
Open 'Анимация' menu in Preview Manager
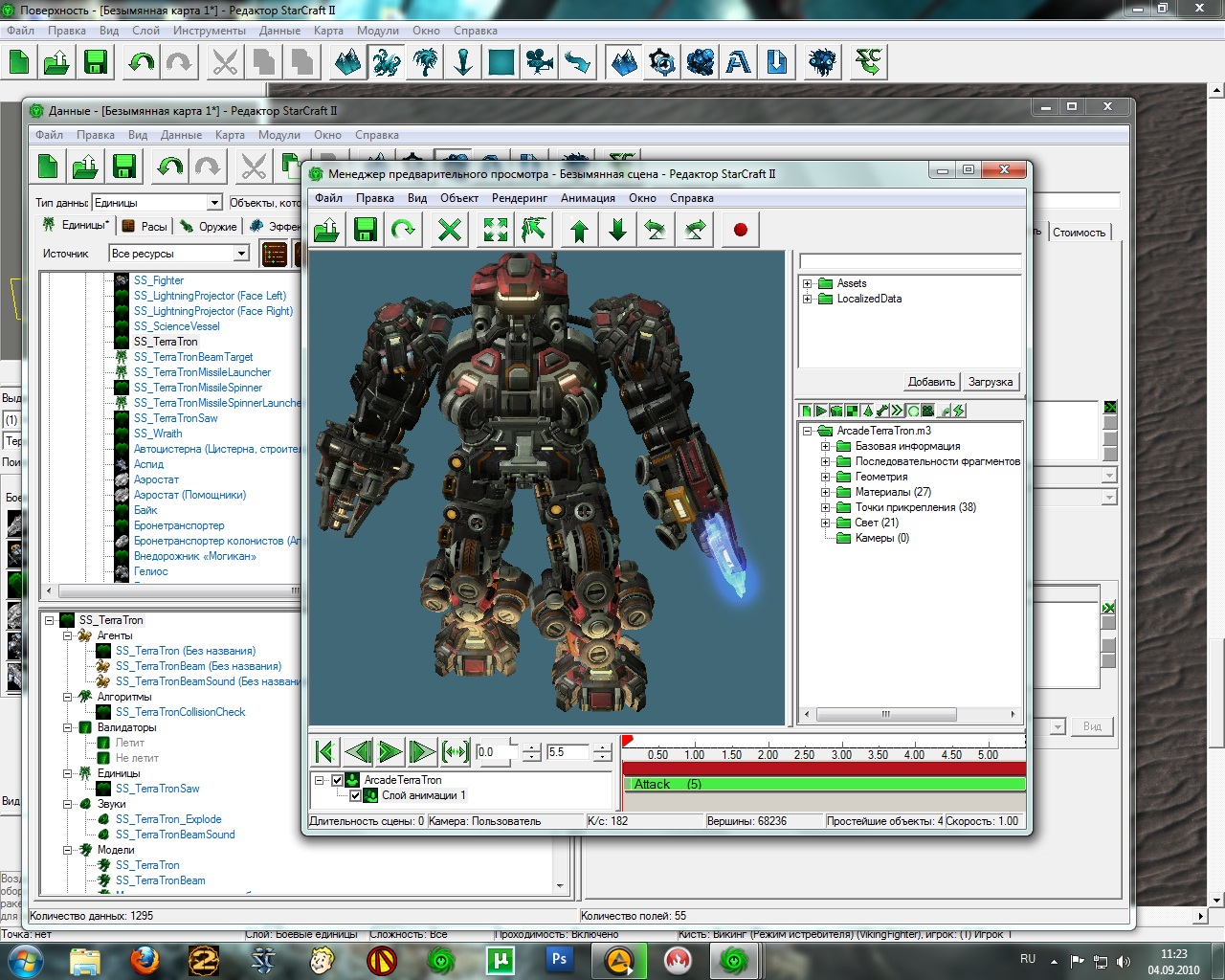pyautogui.click(x=588, y=198)
